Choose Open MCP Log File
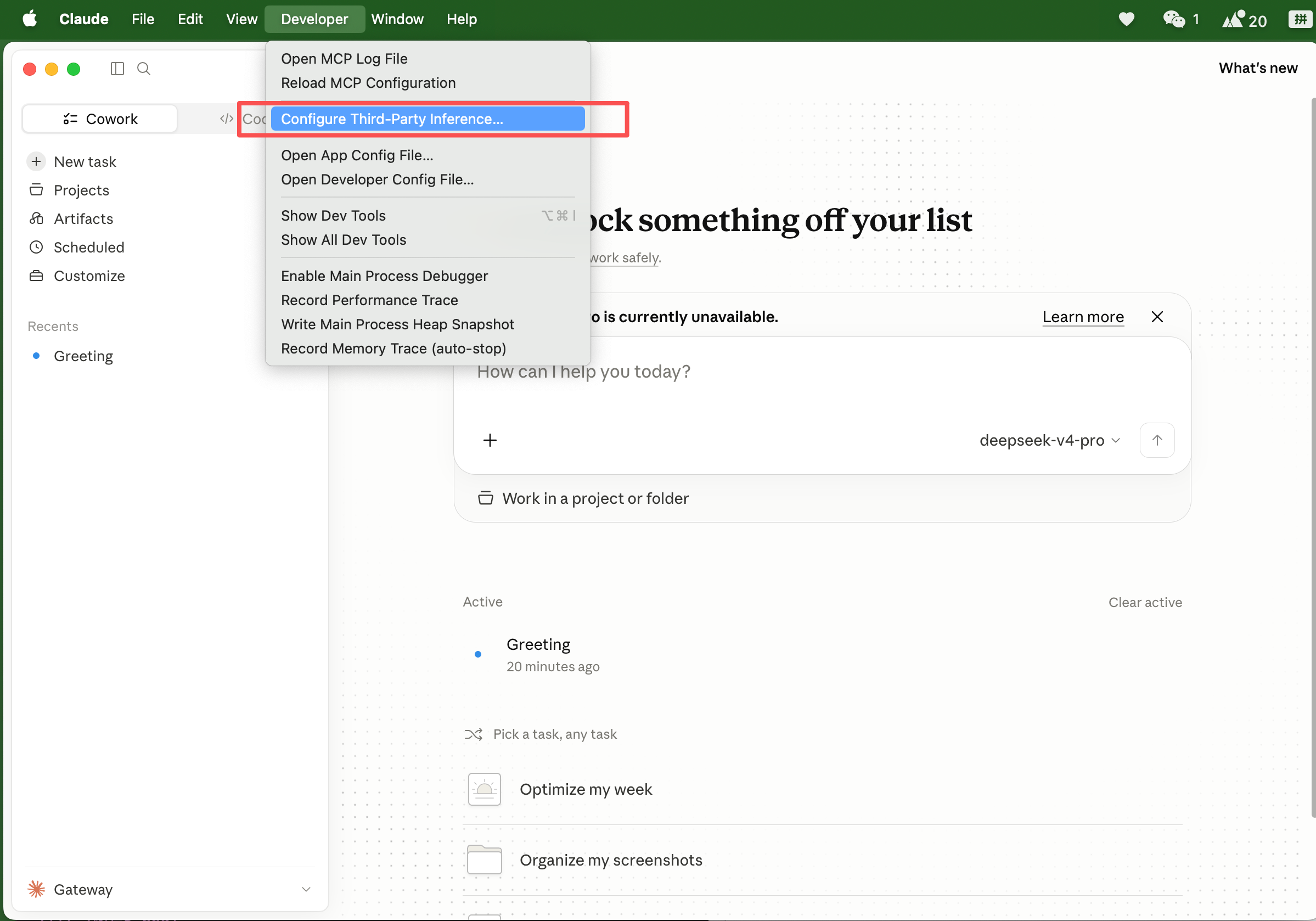 [x=428, y=59]
